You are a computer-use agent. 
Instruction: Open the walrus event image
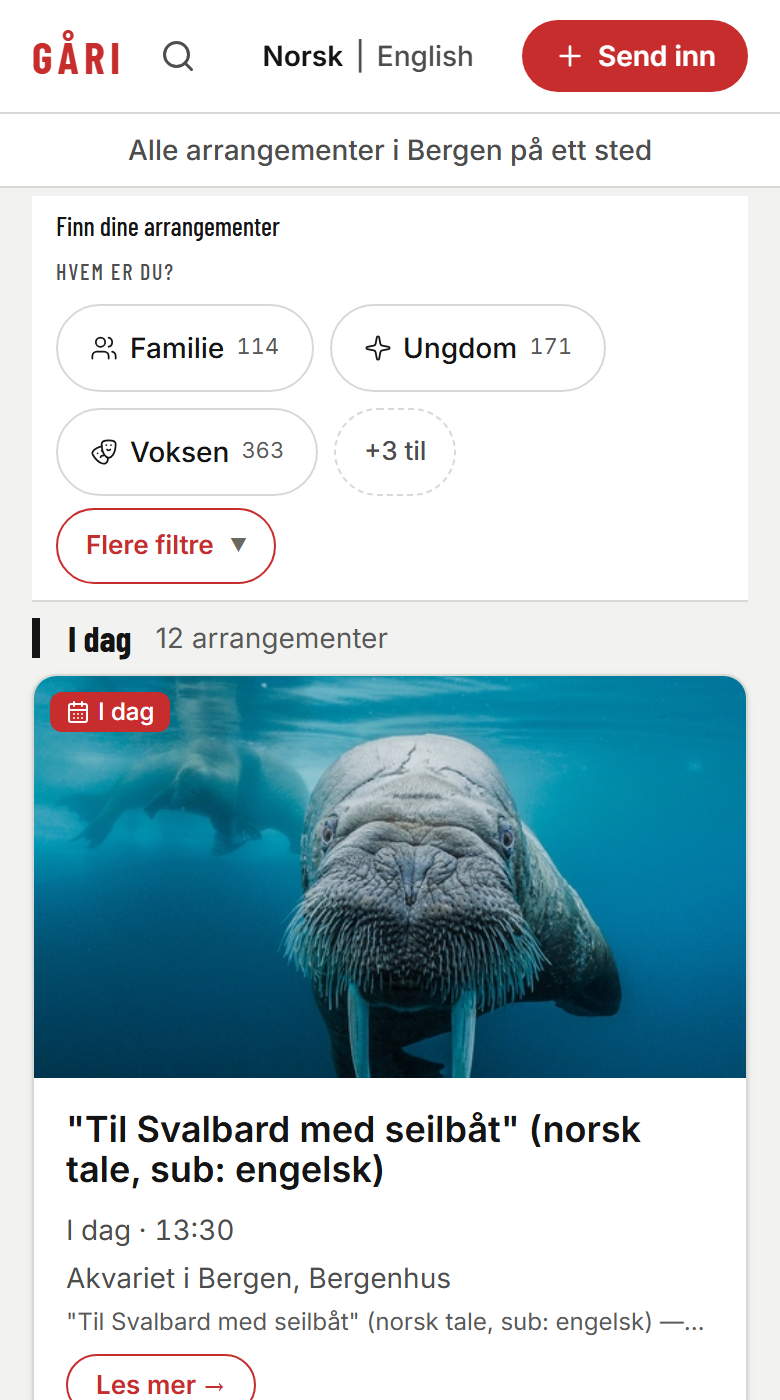pos(390,877)
